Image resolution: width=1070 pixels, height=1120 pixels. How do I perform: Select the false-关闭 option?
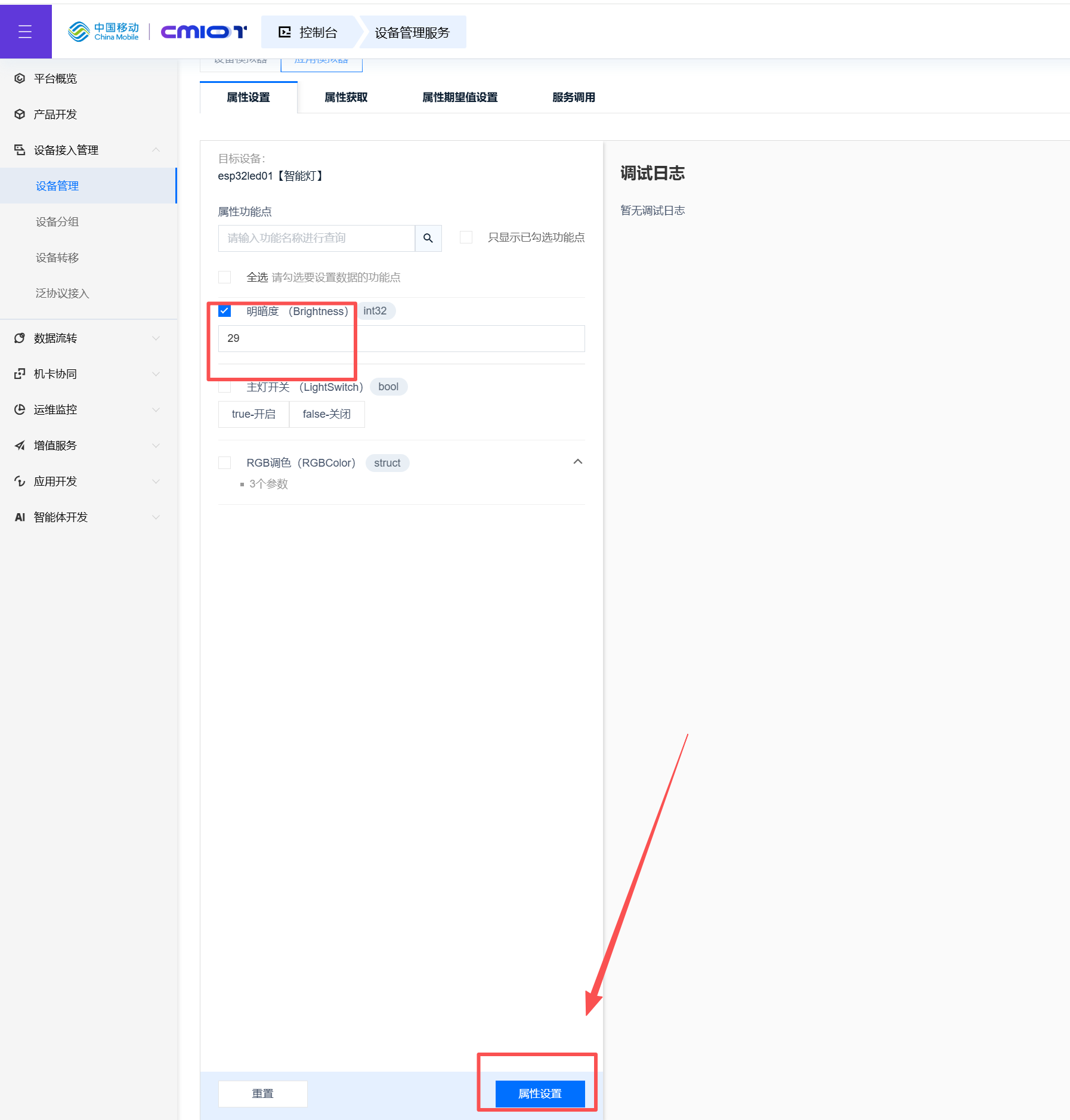pos(327,414)
